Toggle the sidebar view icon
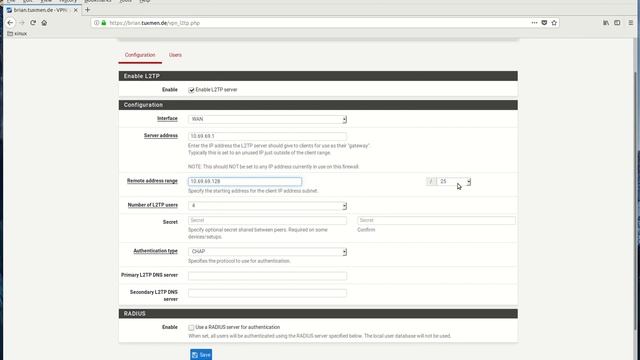Screen dimensions: 640x360 tap(617, 23)
